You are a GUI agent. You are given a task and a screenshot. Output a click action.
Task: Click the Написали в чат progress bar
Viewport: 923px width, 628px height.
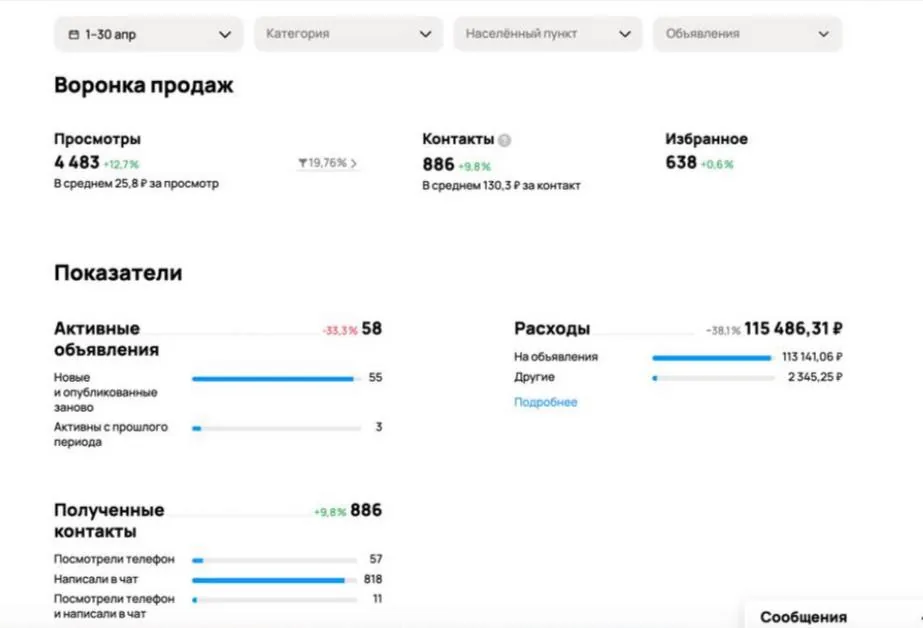(x=274, y=580)
